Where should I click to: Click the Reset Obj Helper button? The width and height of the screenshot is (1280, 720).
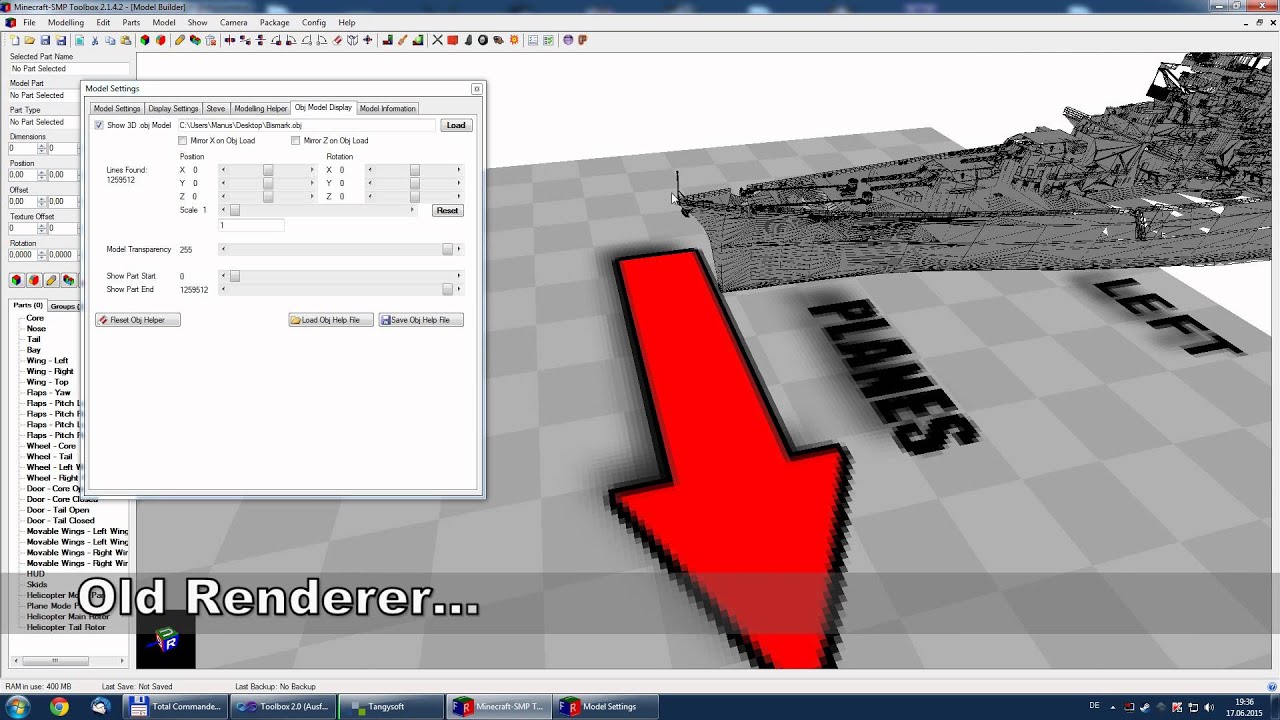138,320
